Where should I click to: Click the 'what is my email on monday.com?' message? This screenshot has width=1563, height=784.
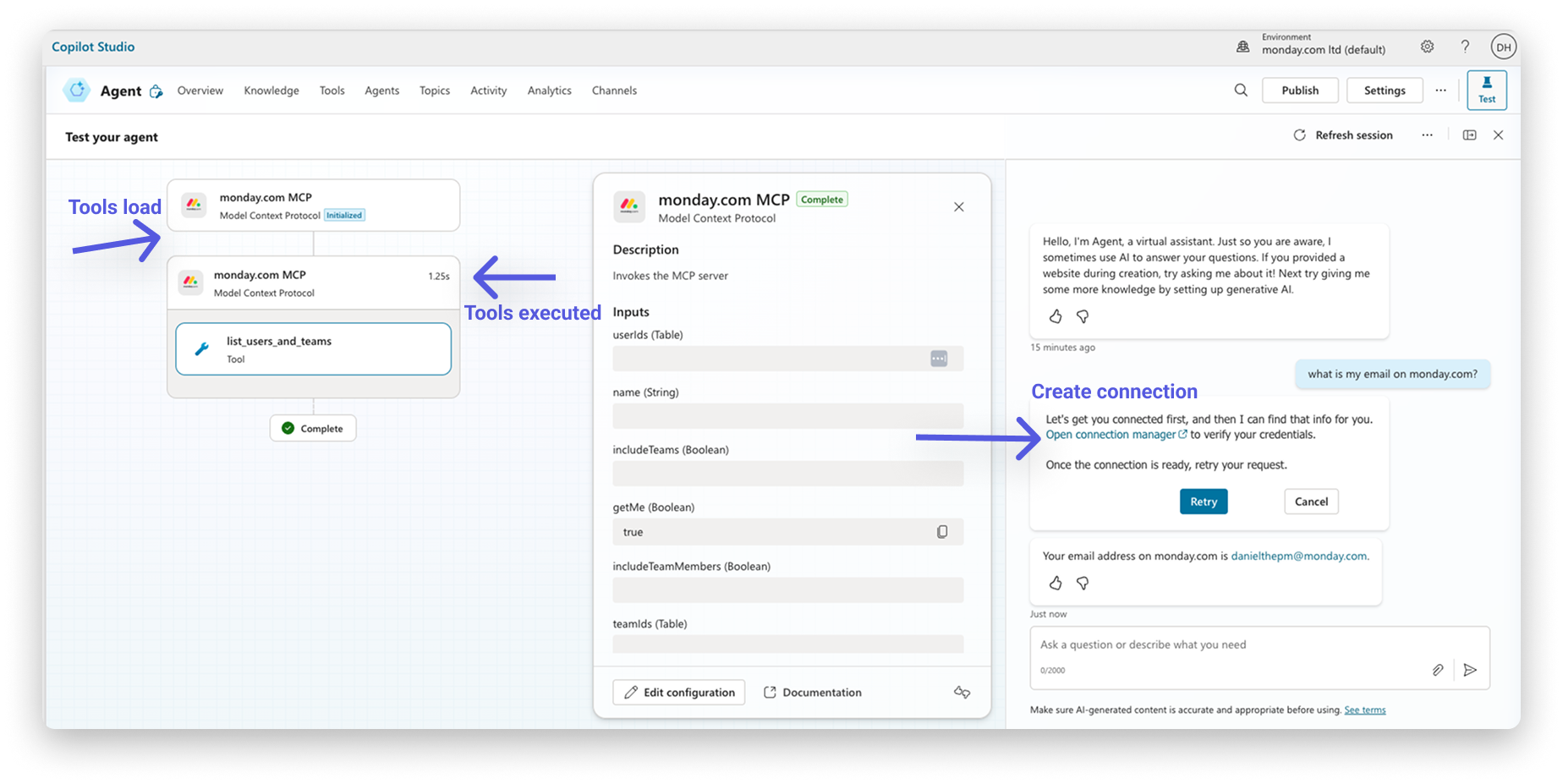(1393, 374)
